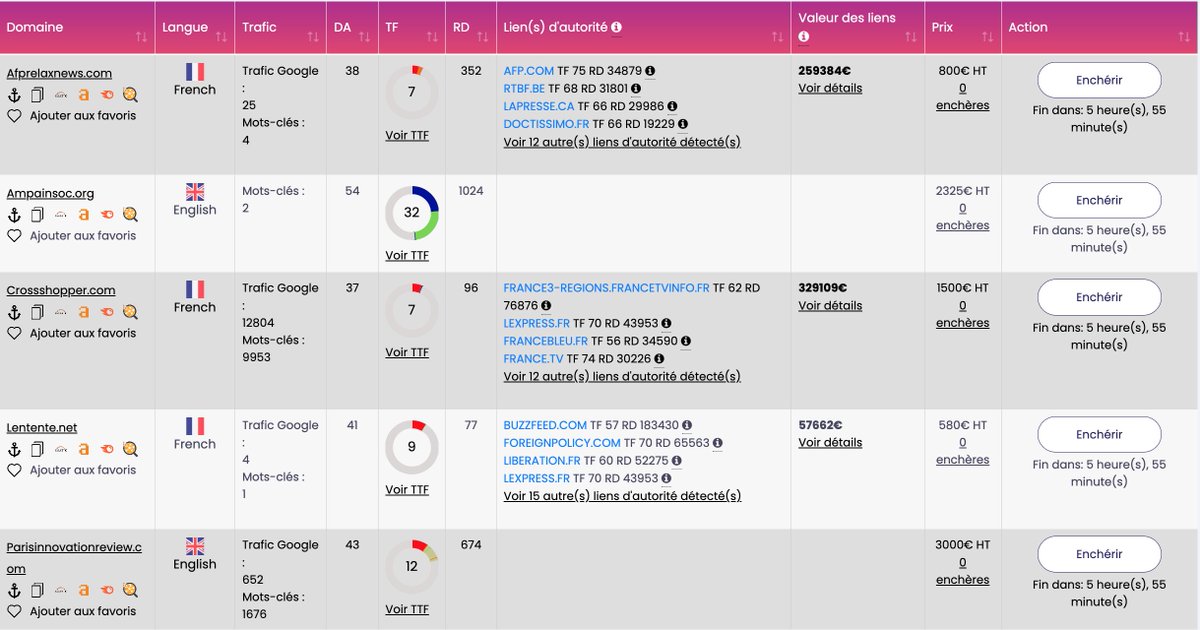Click Enchérir button for Crossshopper.com

(x=1099, y=297)
